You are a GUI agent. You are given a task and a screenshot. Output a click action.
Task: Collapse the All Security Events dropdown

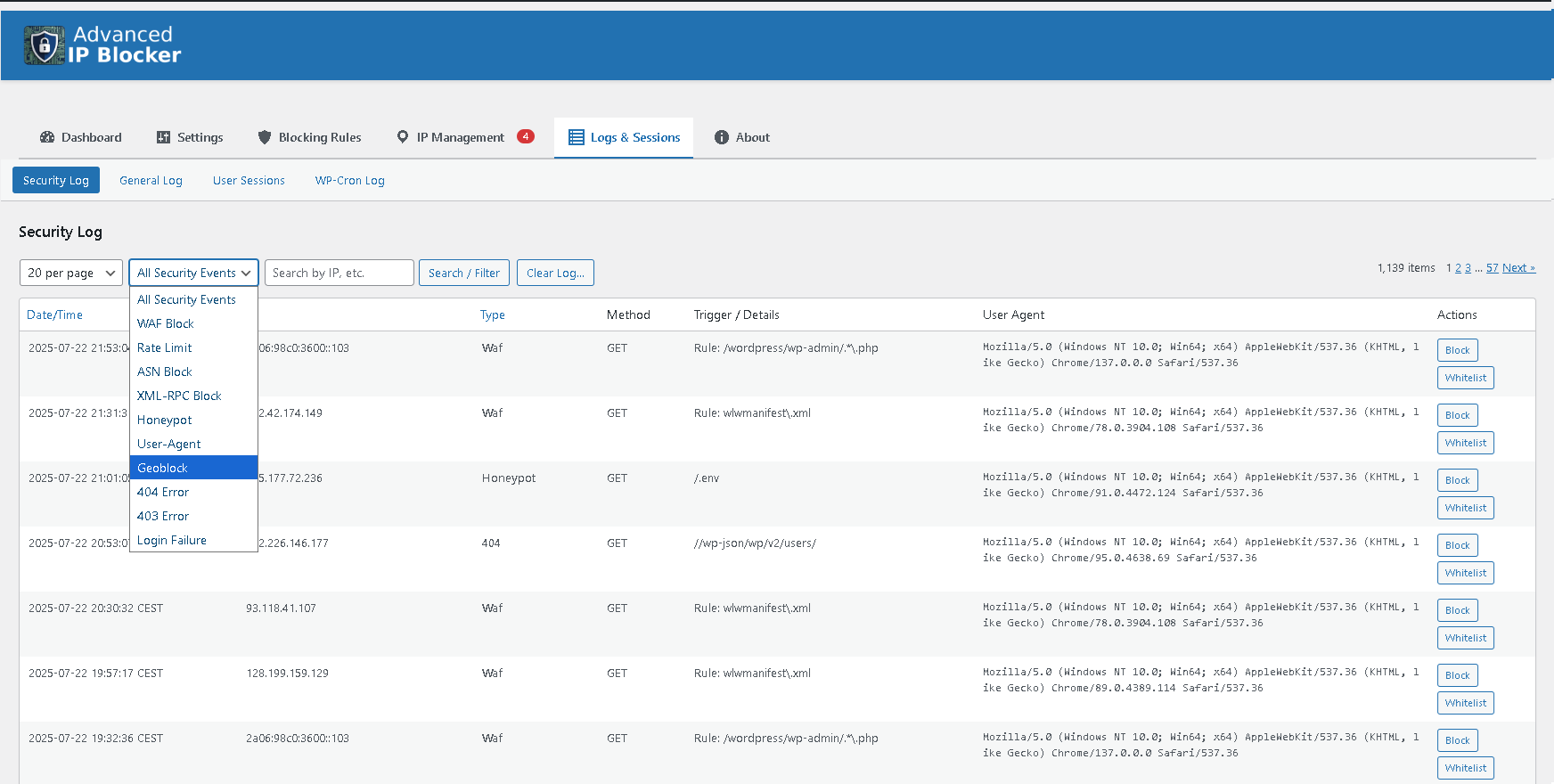pos(193,273)
